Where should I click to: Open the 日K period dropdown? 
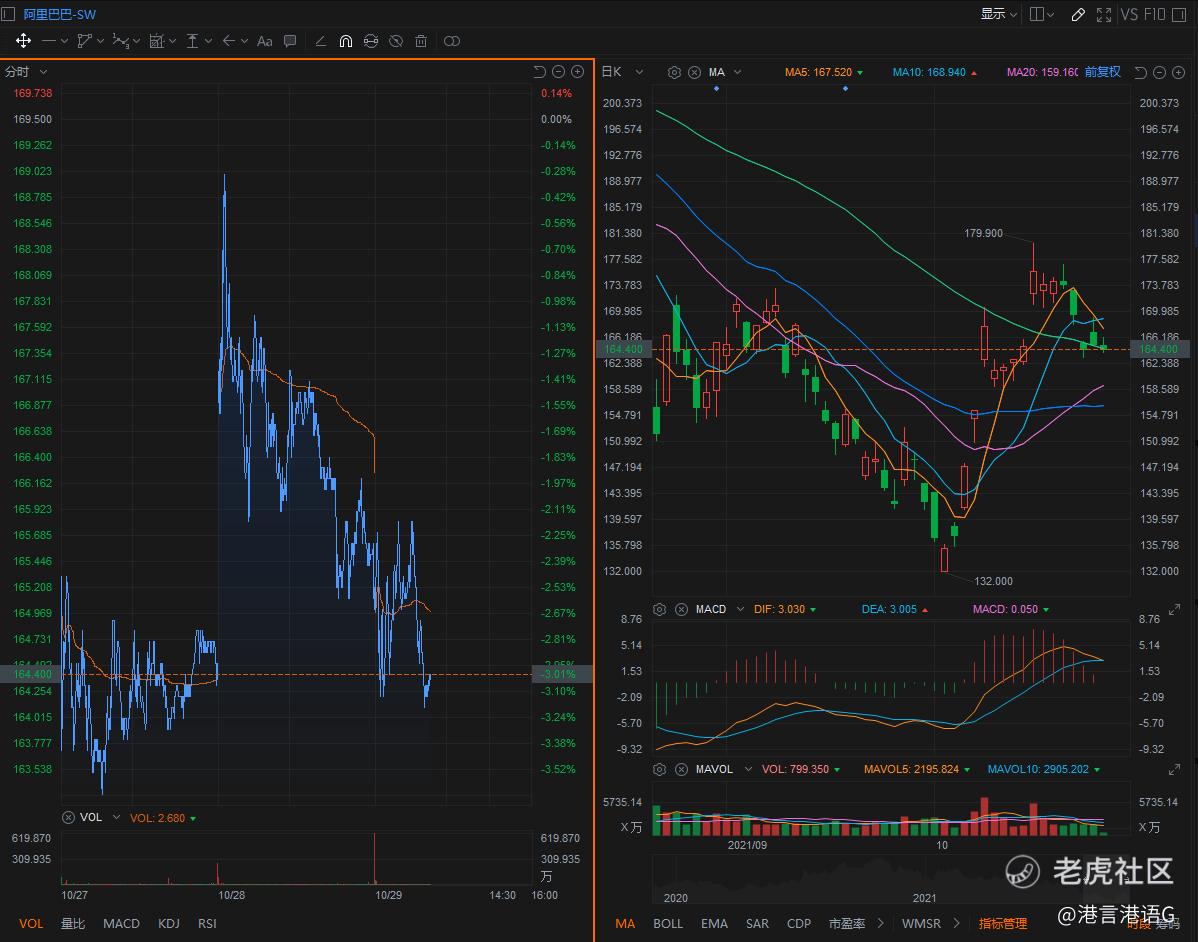pos(622,72)
